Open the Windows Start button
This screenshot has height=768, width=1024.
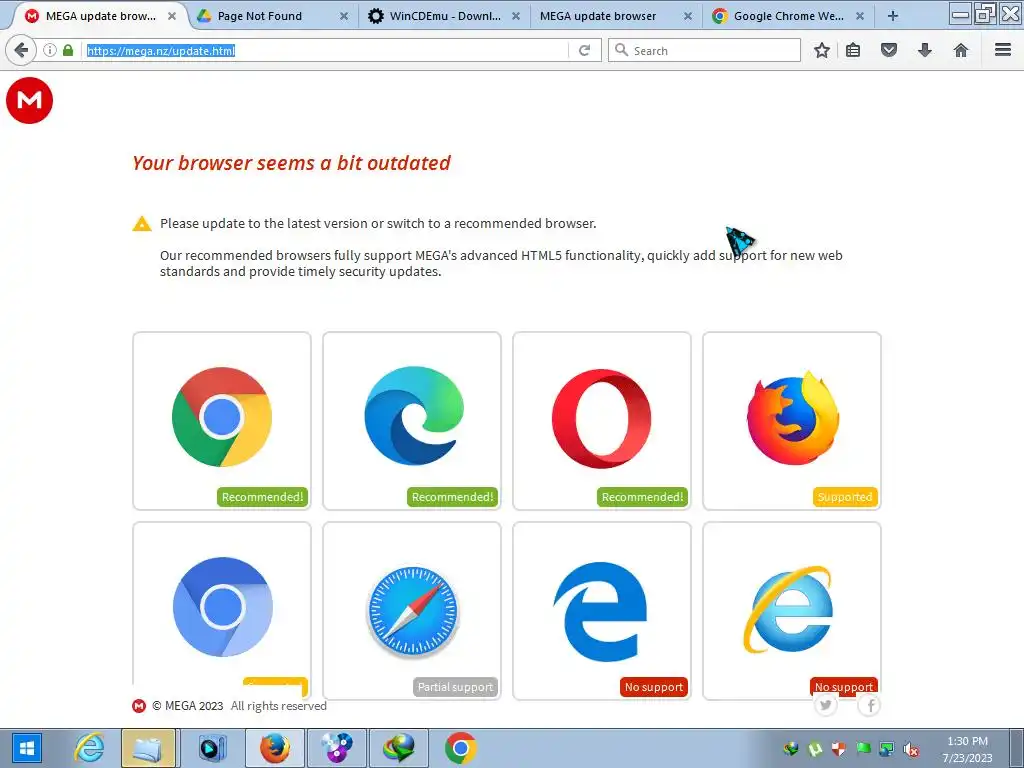tap(27, 748)
